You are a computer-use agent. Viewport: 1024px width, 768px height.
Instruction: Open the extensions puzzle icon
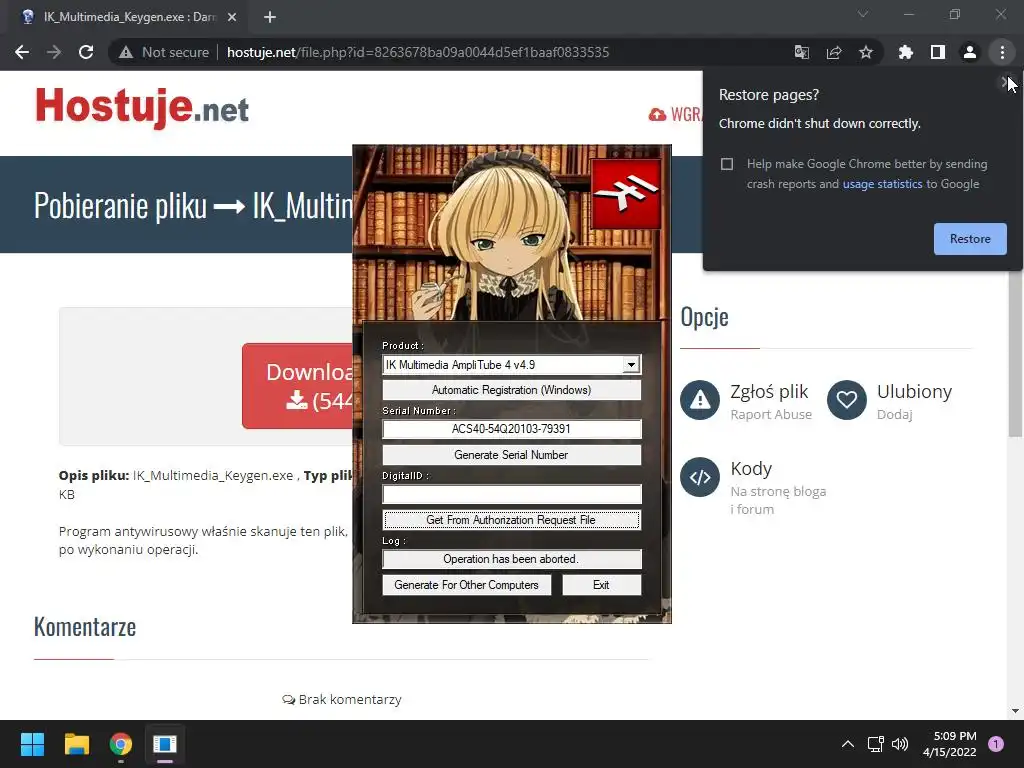(905, 52)
